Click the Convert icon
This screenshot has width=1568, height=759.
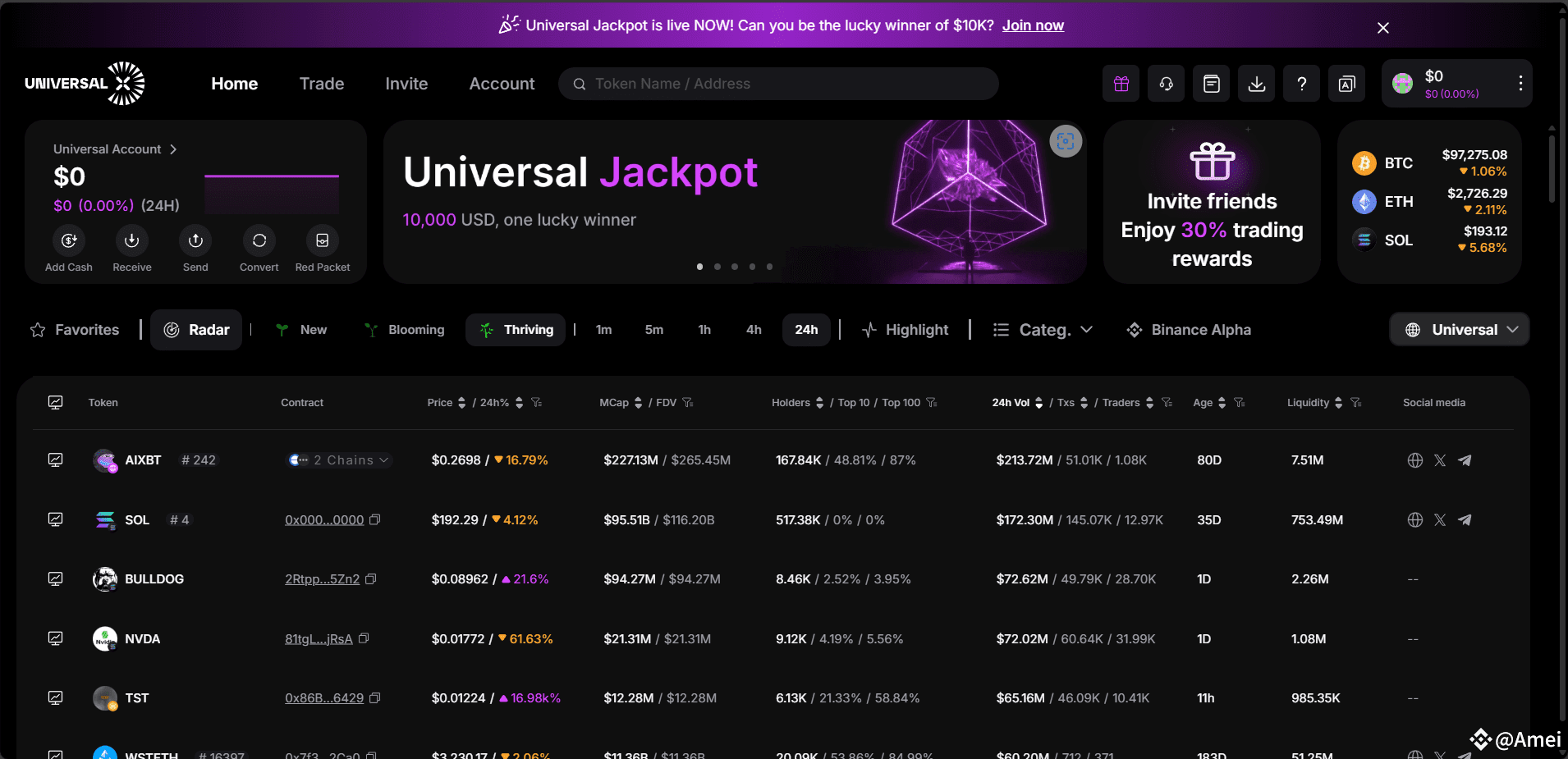259,240
